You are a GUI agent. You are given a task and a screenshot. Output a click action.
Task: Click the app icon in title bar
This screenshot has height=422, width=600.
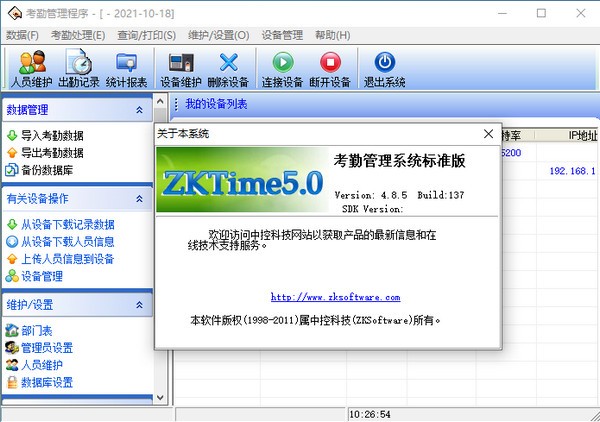tap(15, 13)
